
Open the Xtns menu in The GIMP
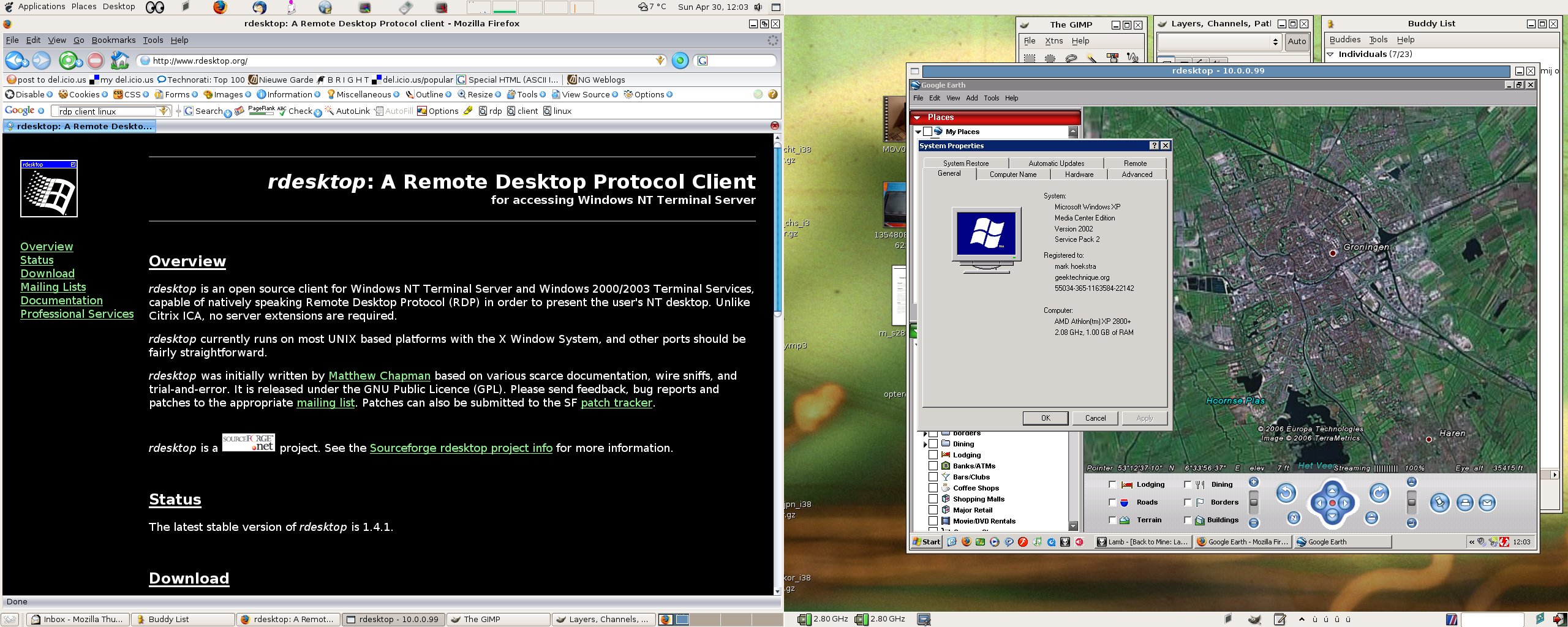(1053, 41)
